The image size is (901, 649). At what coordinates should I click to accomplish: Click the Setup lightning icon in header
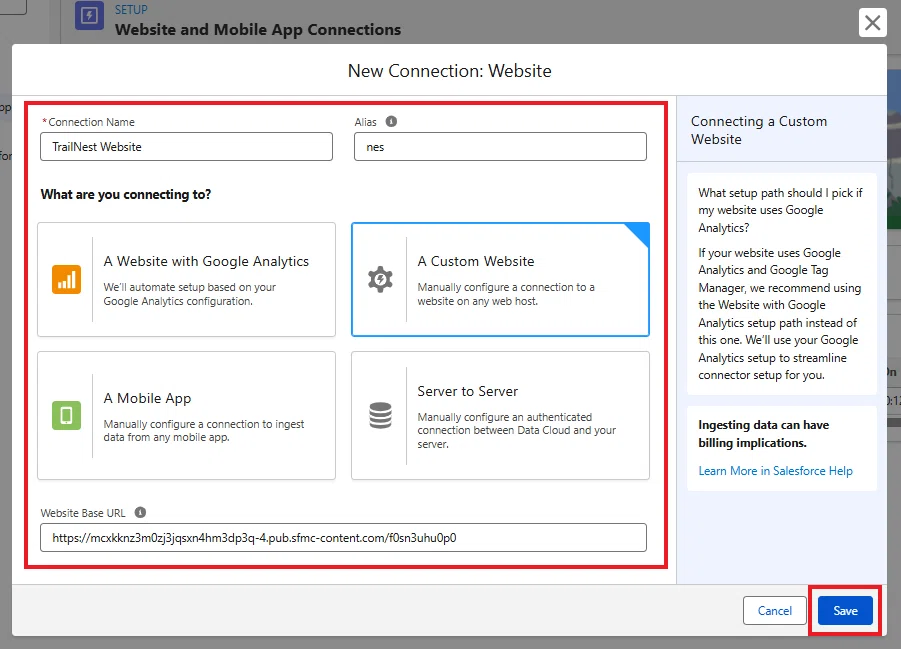(90, 16)
